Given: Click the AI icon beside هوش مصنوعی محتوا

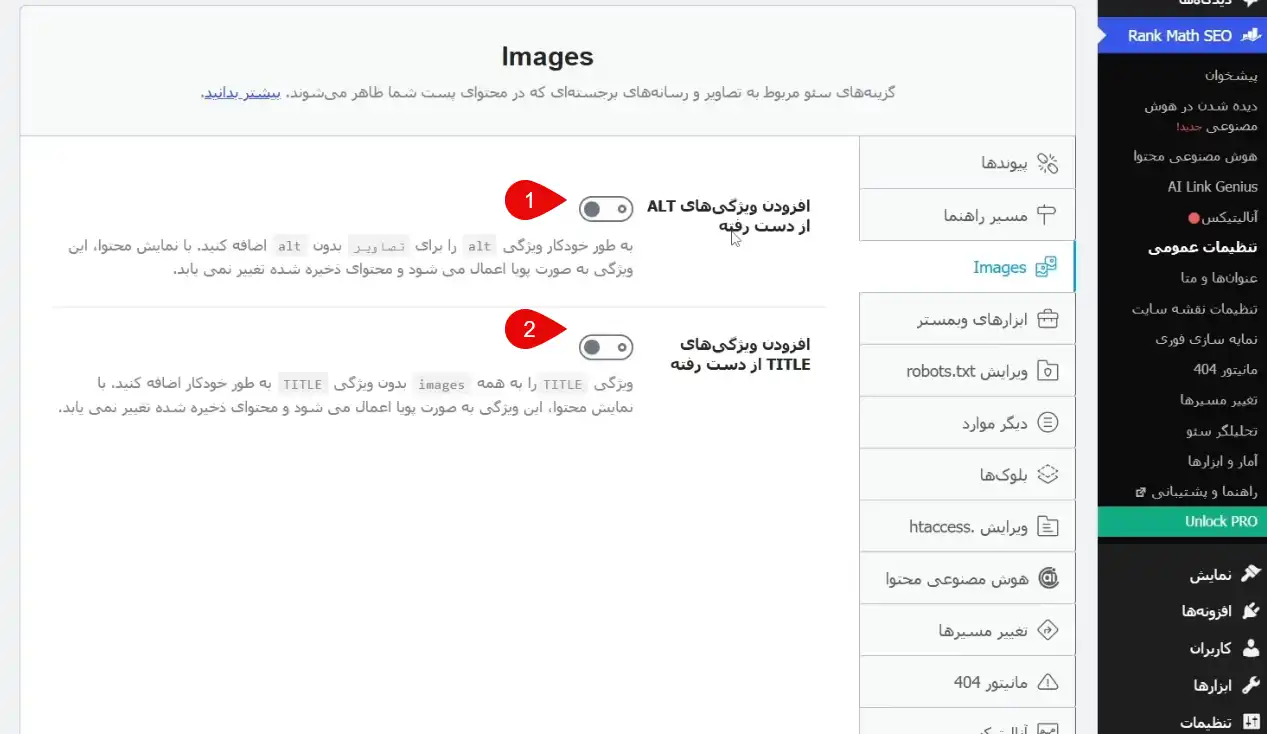Looking at the screenshot, I should pos(1047,578).
